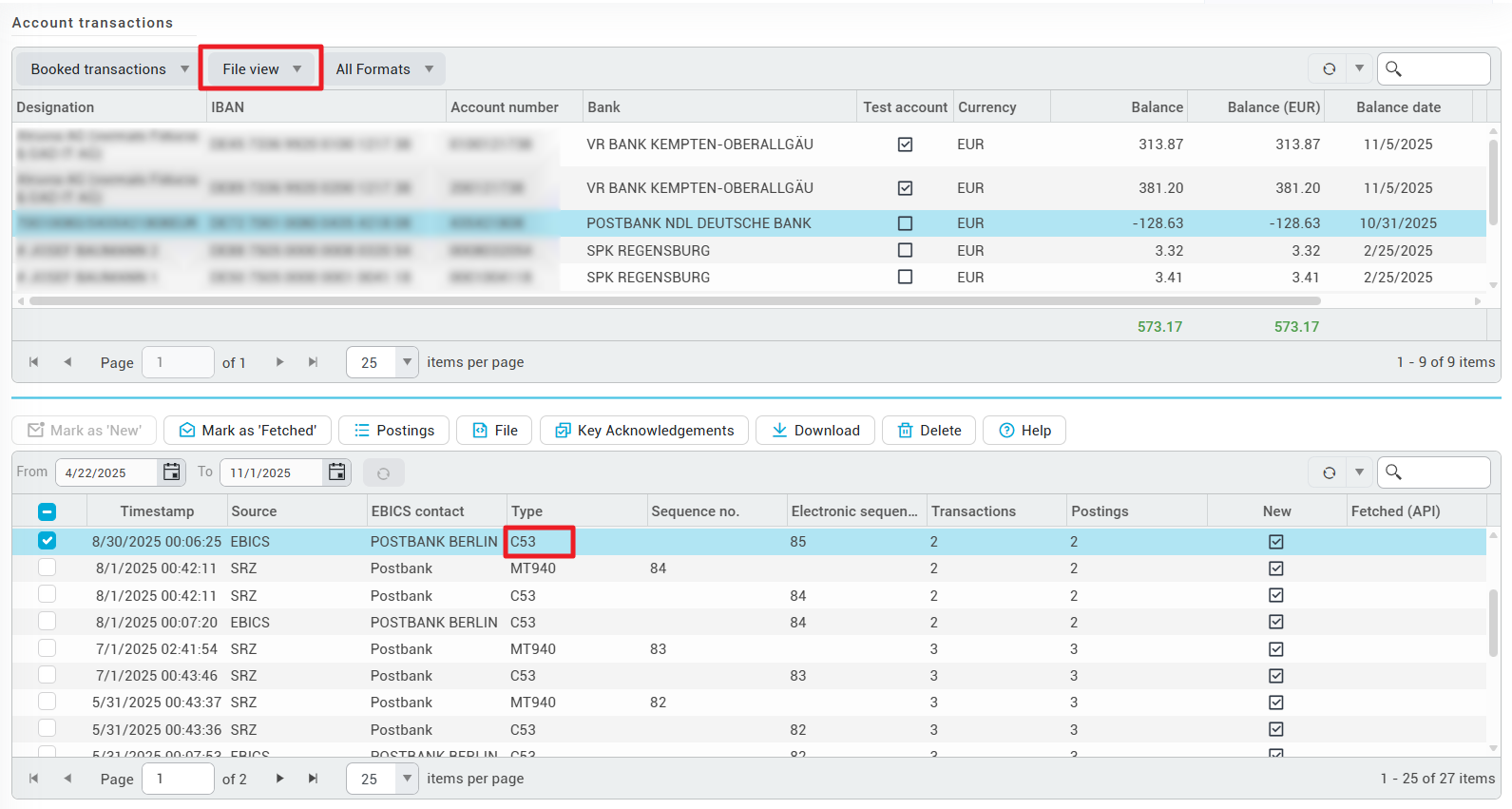Open lower items per page dropdown

click(x=407, y=779)
